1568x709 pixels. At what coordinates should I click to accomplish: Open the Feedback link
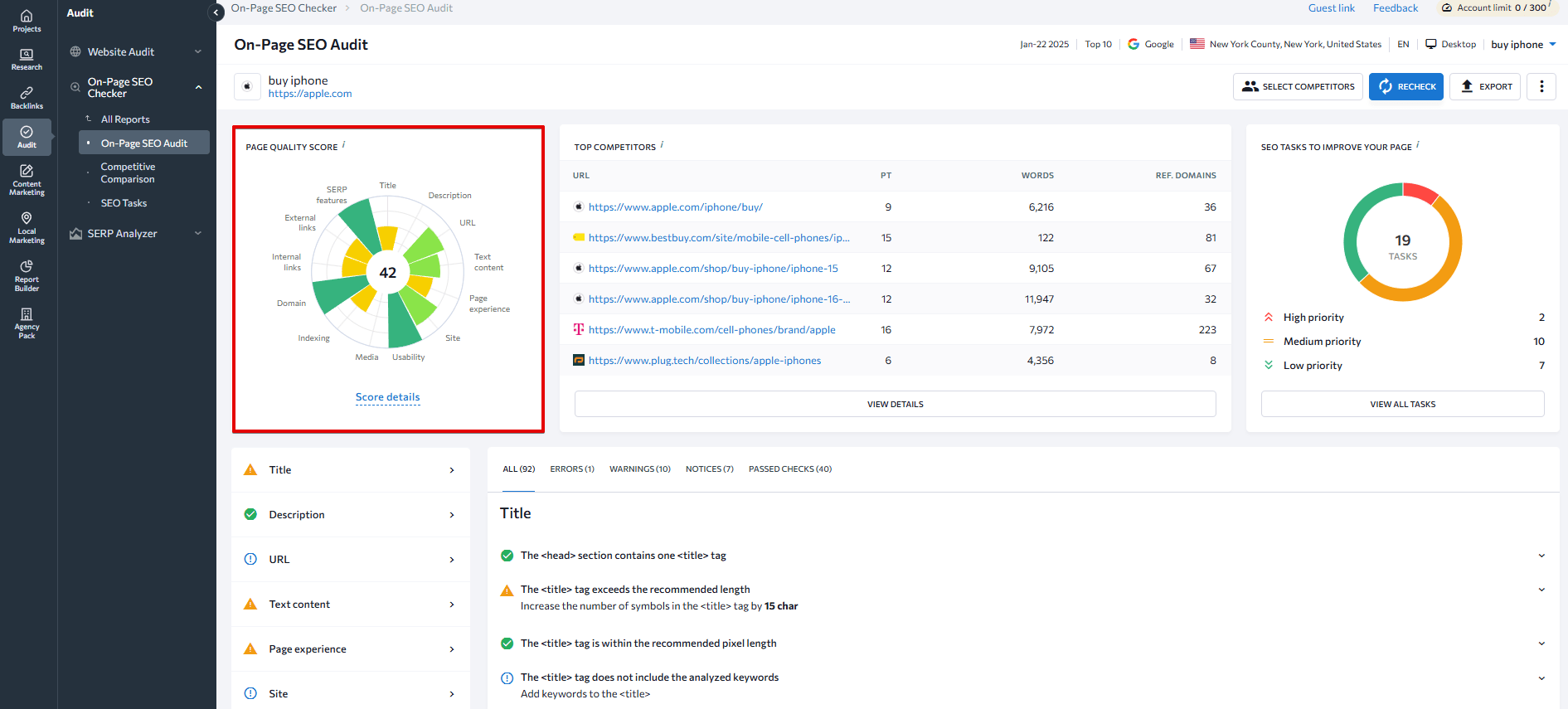pos(1396,7)
